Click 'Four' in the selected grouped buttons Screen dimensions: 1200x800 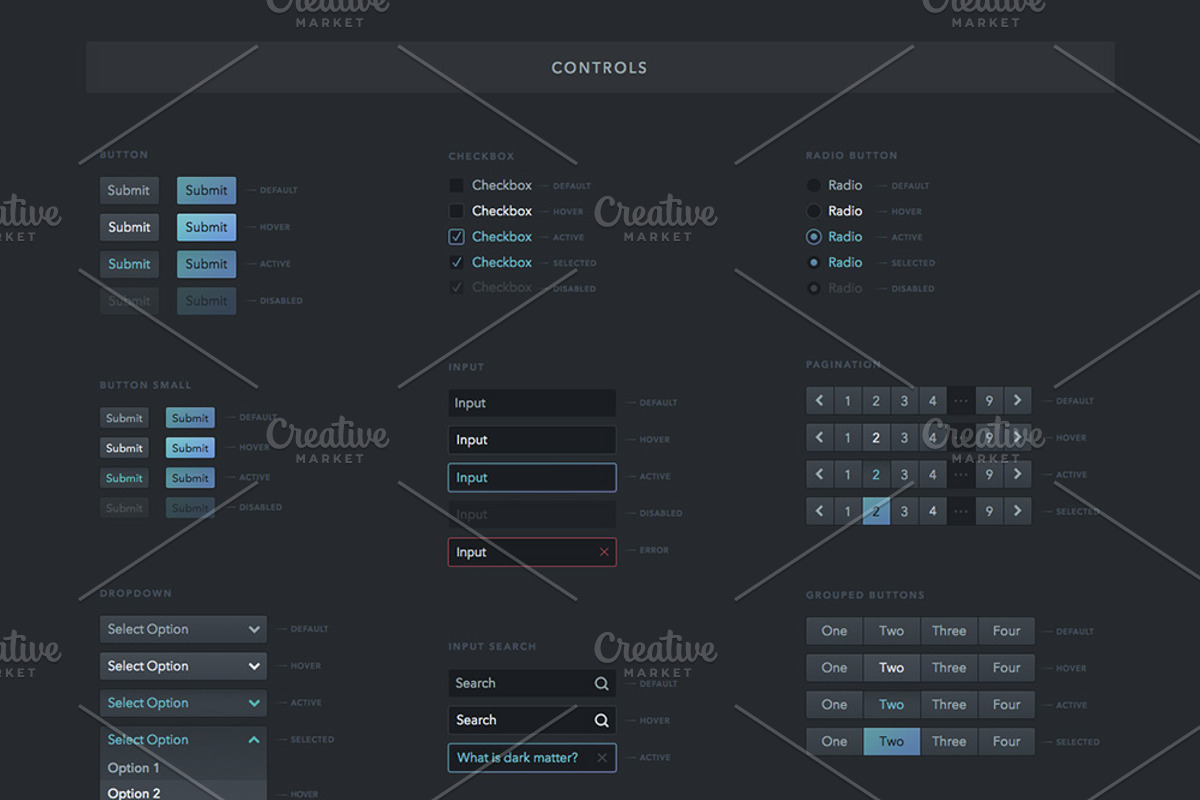pyautogui.click(x=1006, y=741)
